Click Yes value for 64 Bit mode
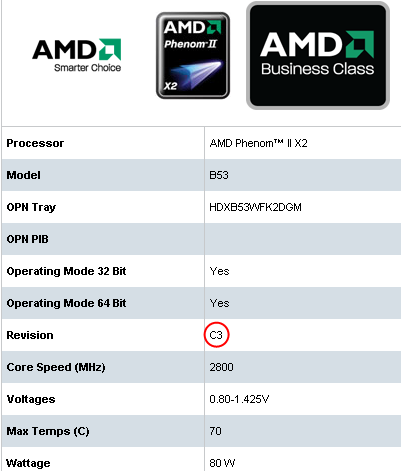The height and width of the screenshot is (471, 401). [219, 303]
